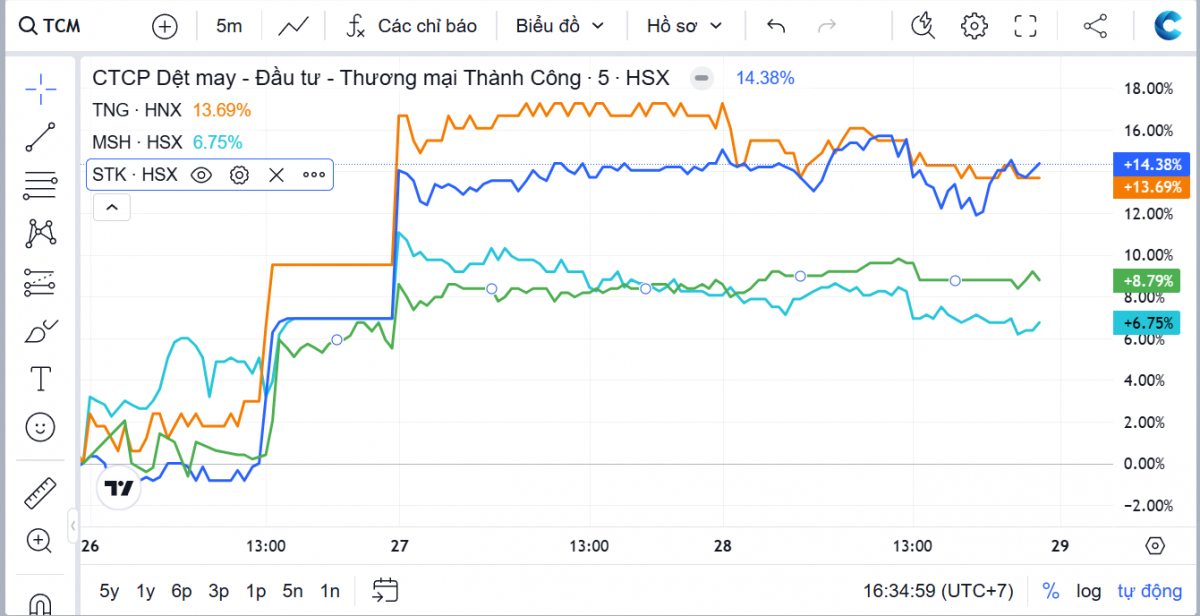Open Các chỉ báo indicators menu
This screenshot has width=1200, height=616.
pyautogui.click(x=412, y=26)
